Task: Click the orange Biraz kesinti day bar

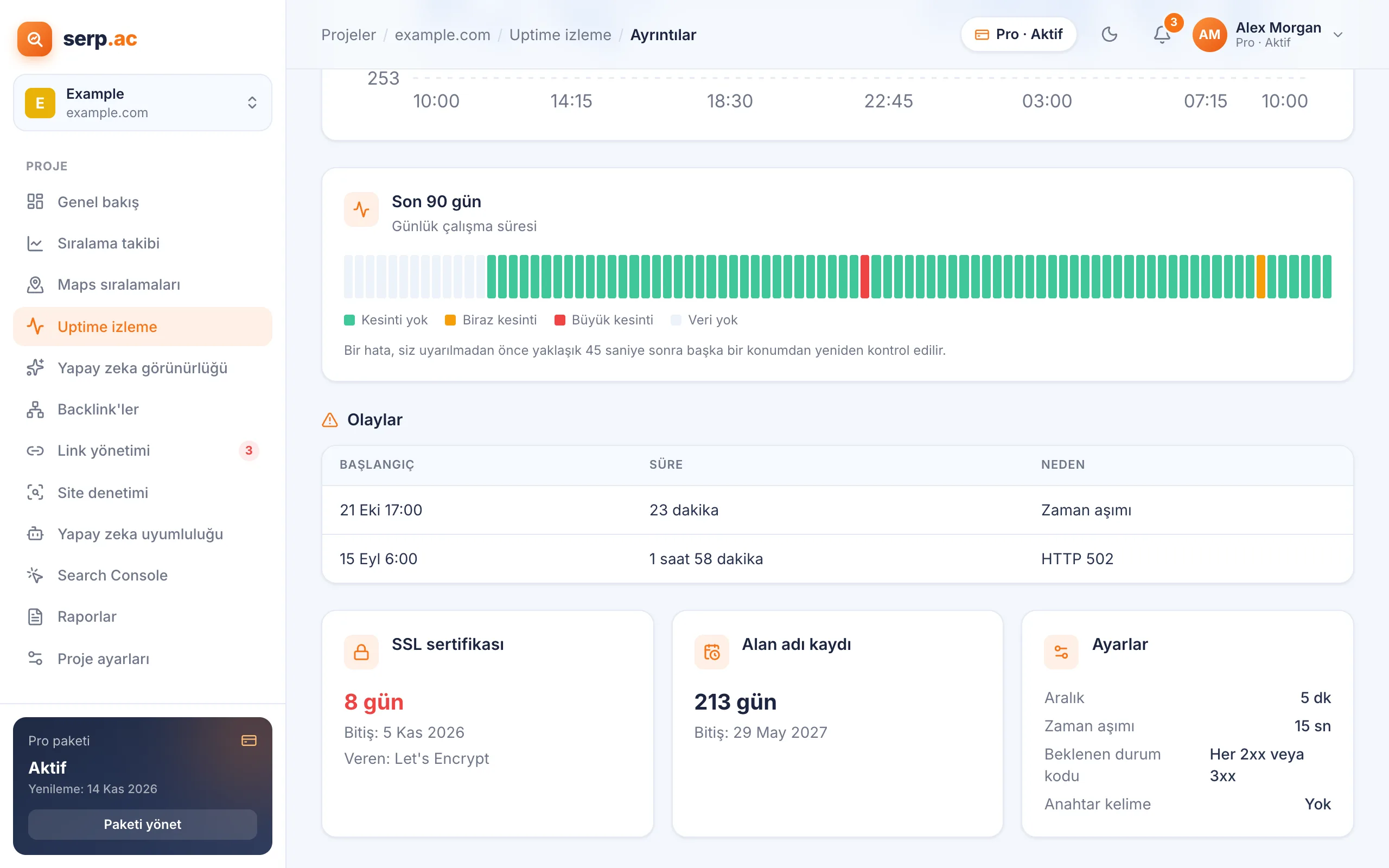Action: (x=1260, y=277)
